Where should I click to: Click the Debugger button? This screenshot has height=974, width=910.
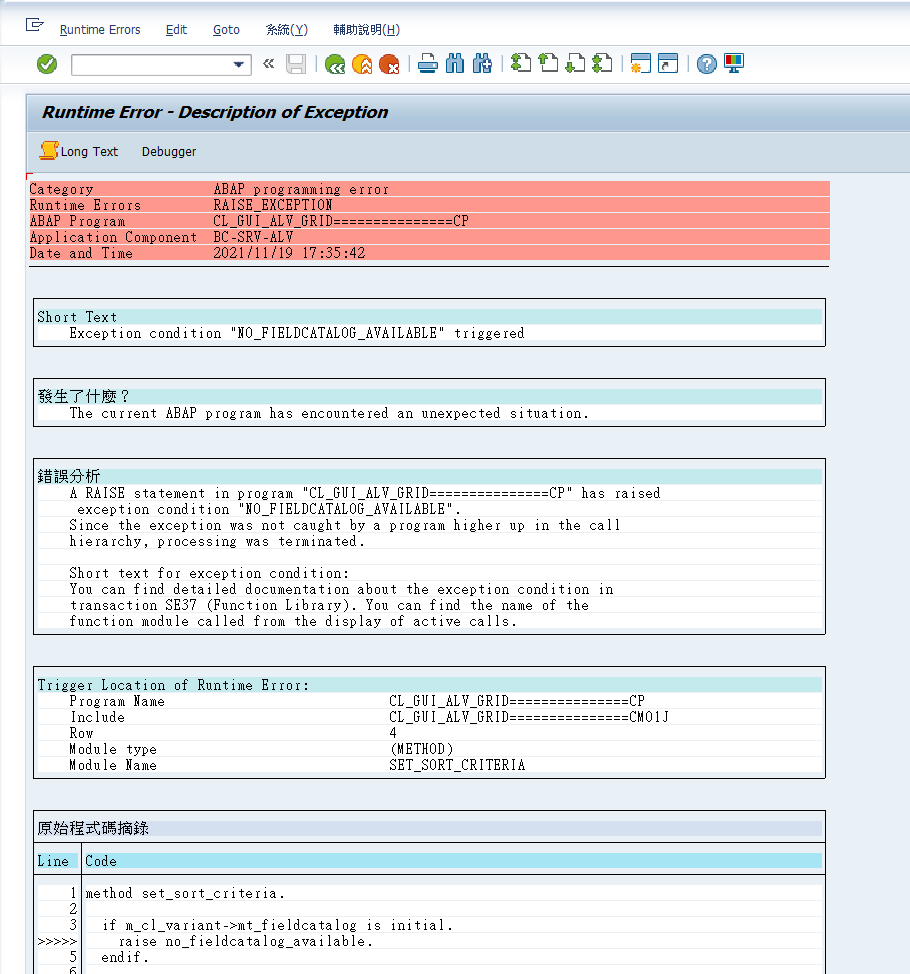coord(168,152)
